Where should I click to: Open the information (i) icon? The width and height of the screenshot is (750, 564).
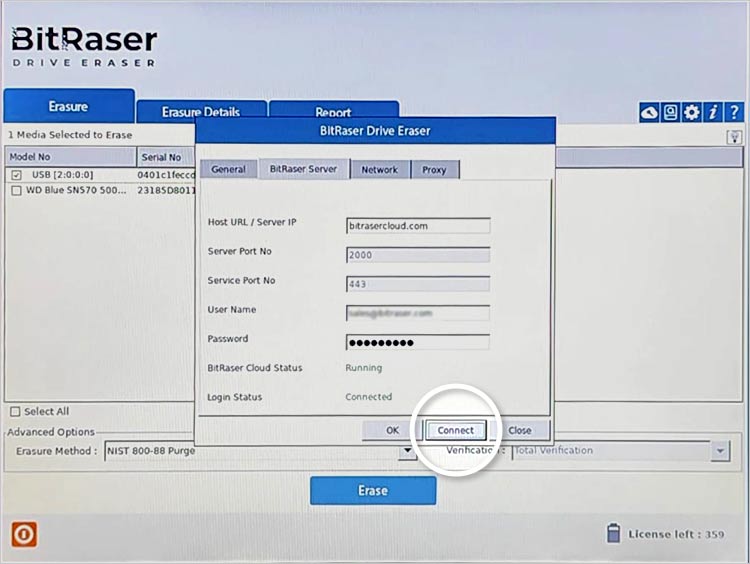[x=713, y=112]
